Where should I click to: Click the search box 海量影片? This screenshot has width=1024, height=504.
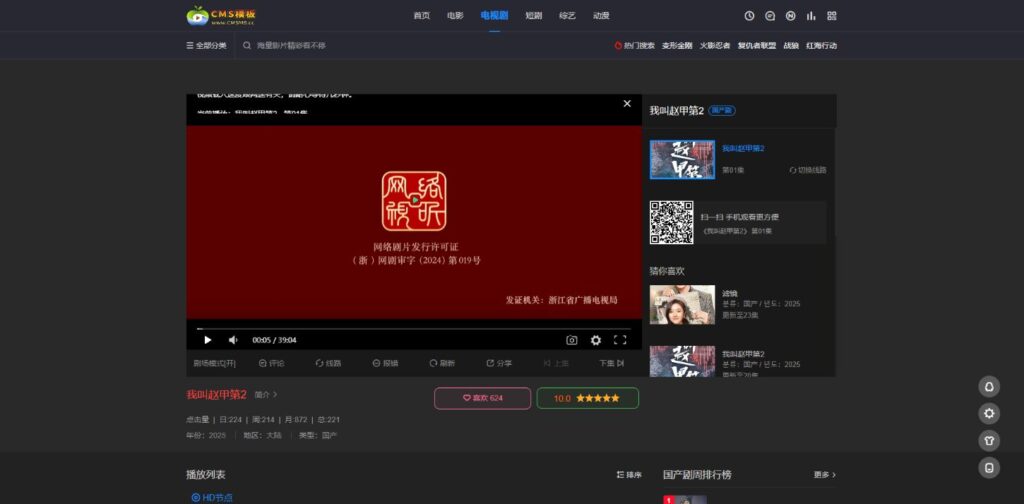pos(291,46)
